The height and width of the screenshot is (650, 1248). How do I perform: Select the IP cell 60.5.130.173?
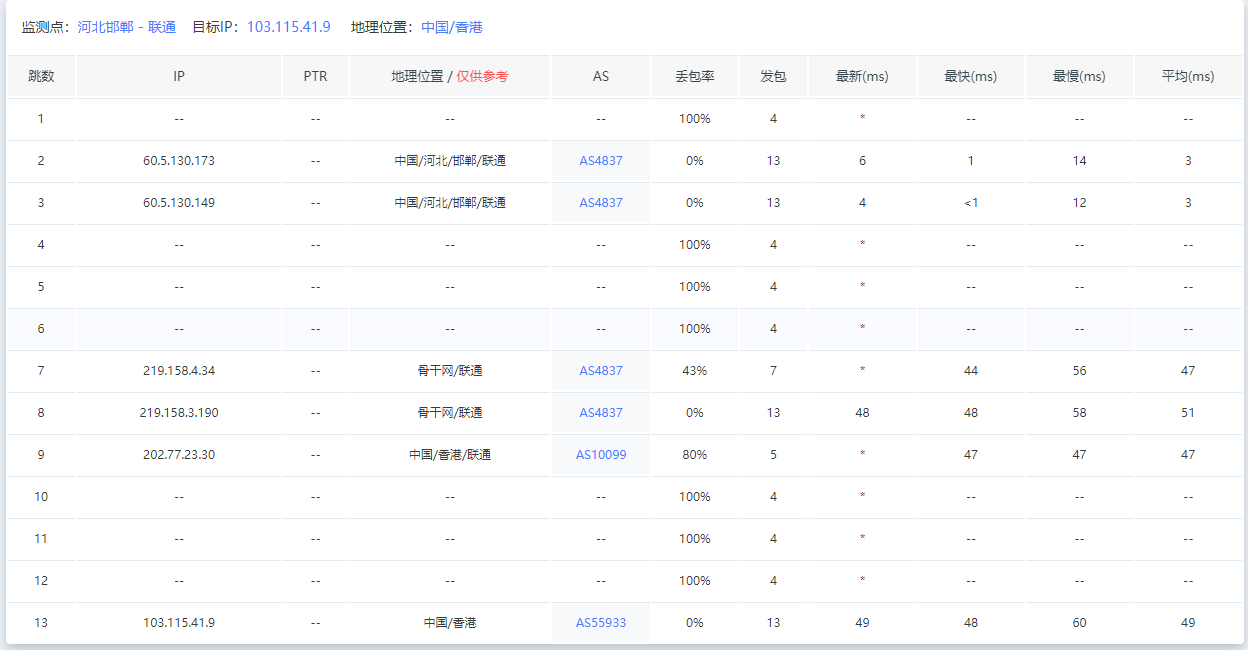(x=179, y=161)
